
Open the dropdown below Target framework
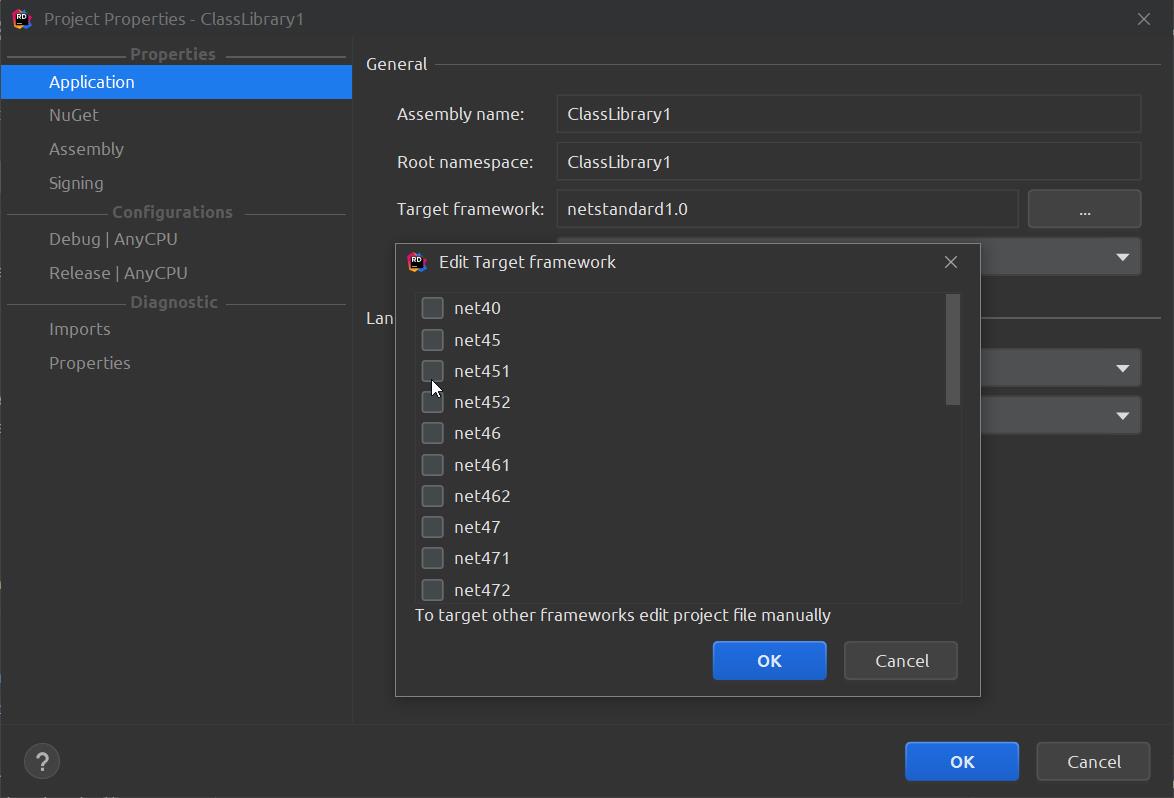[1121, 258]
